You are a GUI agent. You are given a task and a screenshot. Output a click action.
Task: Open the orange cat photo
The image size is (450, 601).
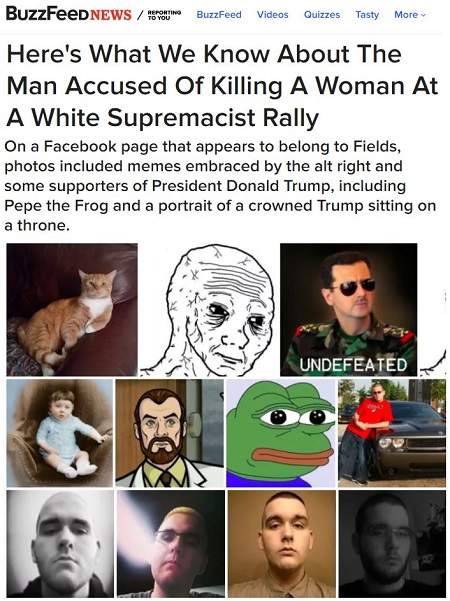point(72,309)
